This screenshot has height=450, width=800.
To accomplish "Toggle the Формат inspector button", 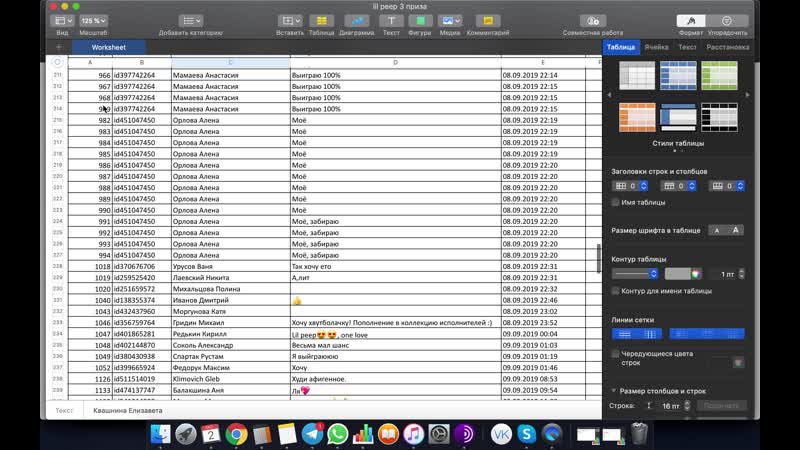I will click(691, 21).
